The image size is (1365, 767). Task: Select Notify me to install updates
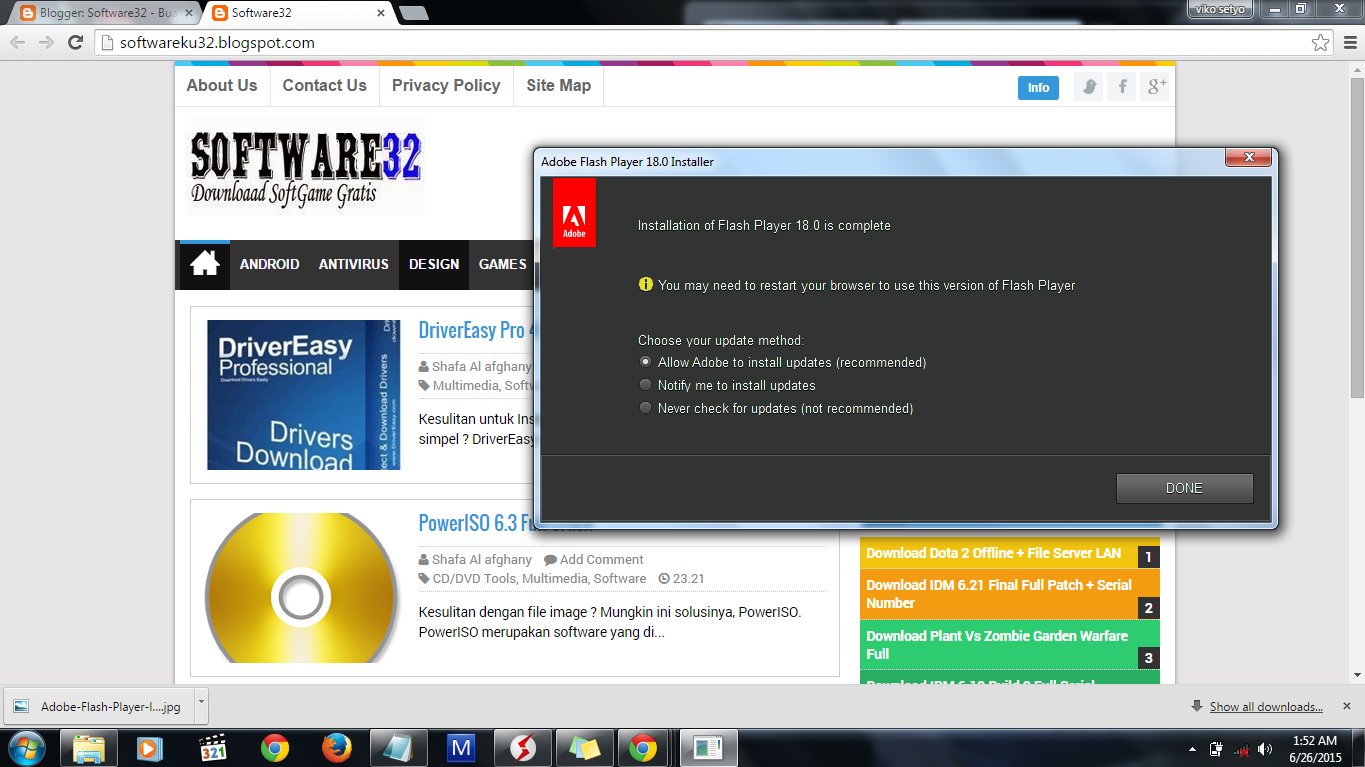click(646, 385)
